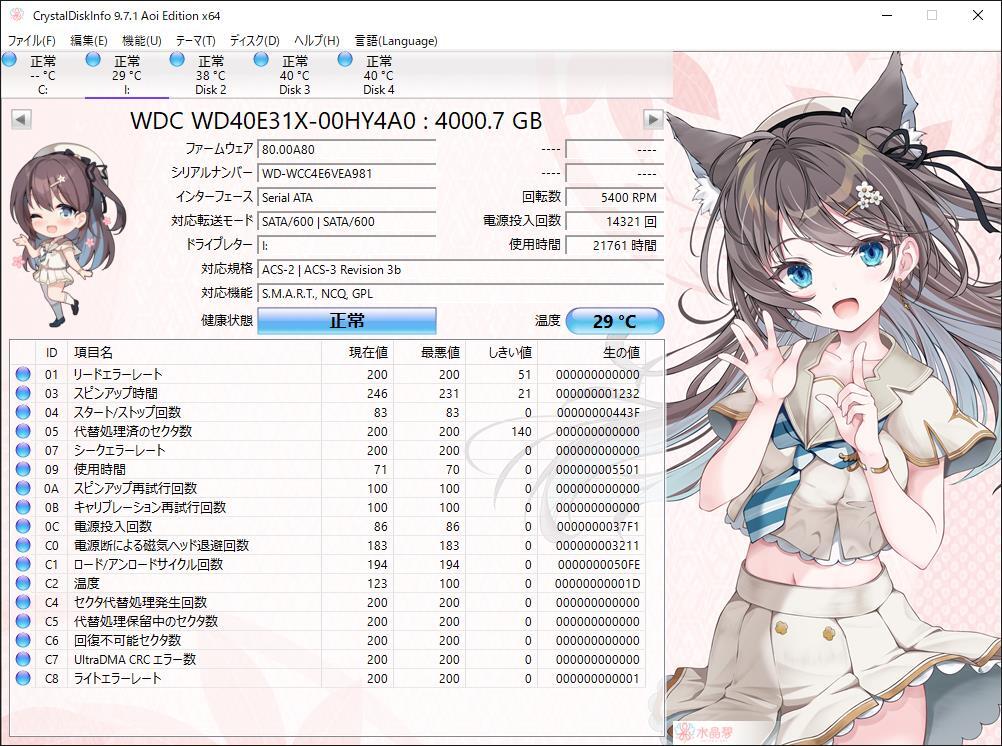Image resolution: width=1002 pixels, height=746 pixels.
Task: Click status orb for スタート/ストップ回数 row
Action: pos(23,412)
